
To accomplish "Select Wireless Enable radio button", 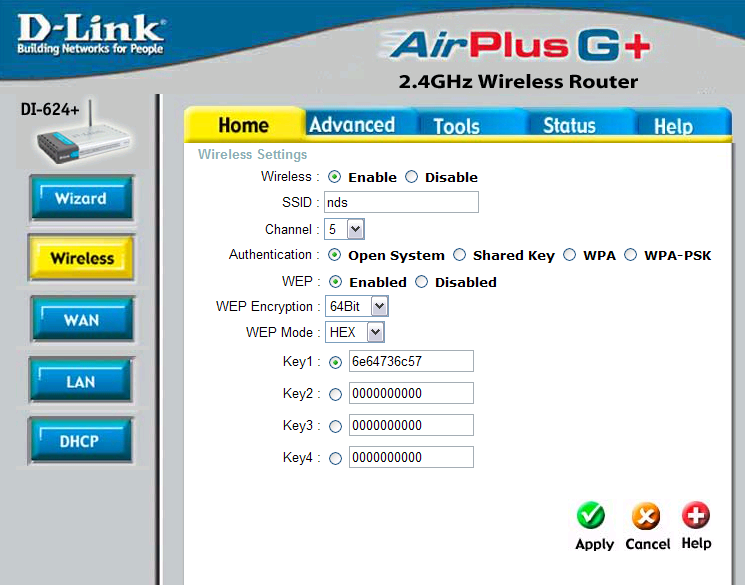I will [334, 177].
